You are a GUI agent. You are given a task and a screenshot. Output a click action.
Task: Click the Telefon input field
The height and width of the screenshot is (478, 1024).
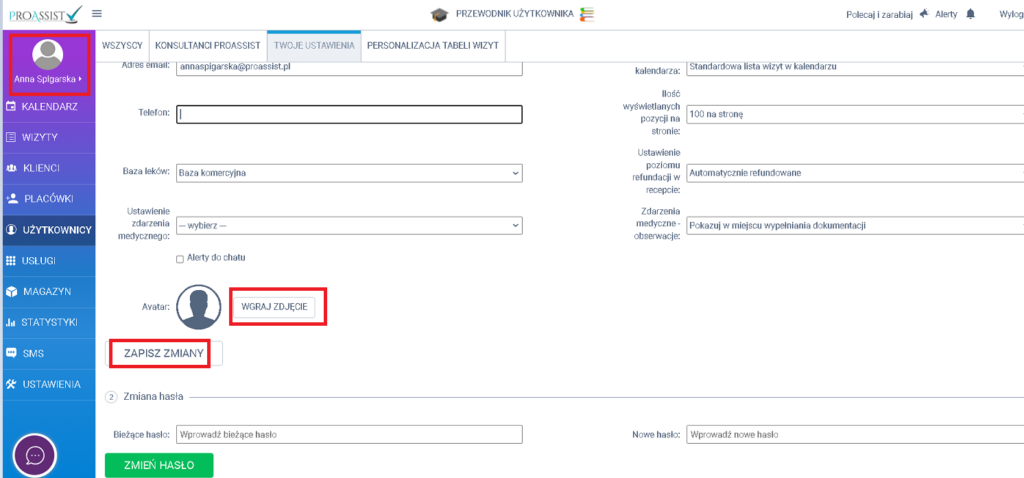tap(349, 114)
